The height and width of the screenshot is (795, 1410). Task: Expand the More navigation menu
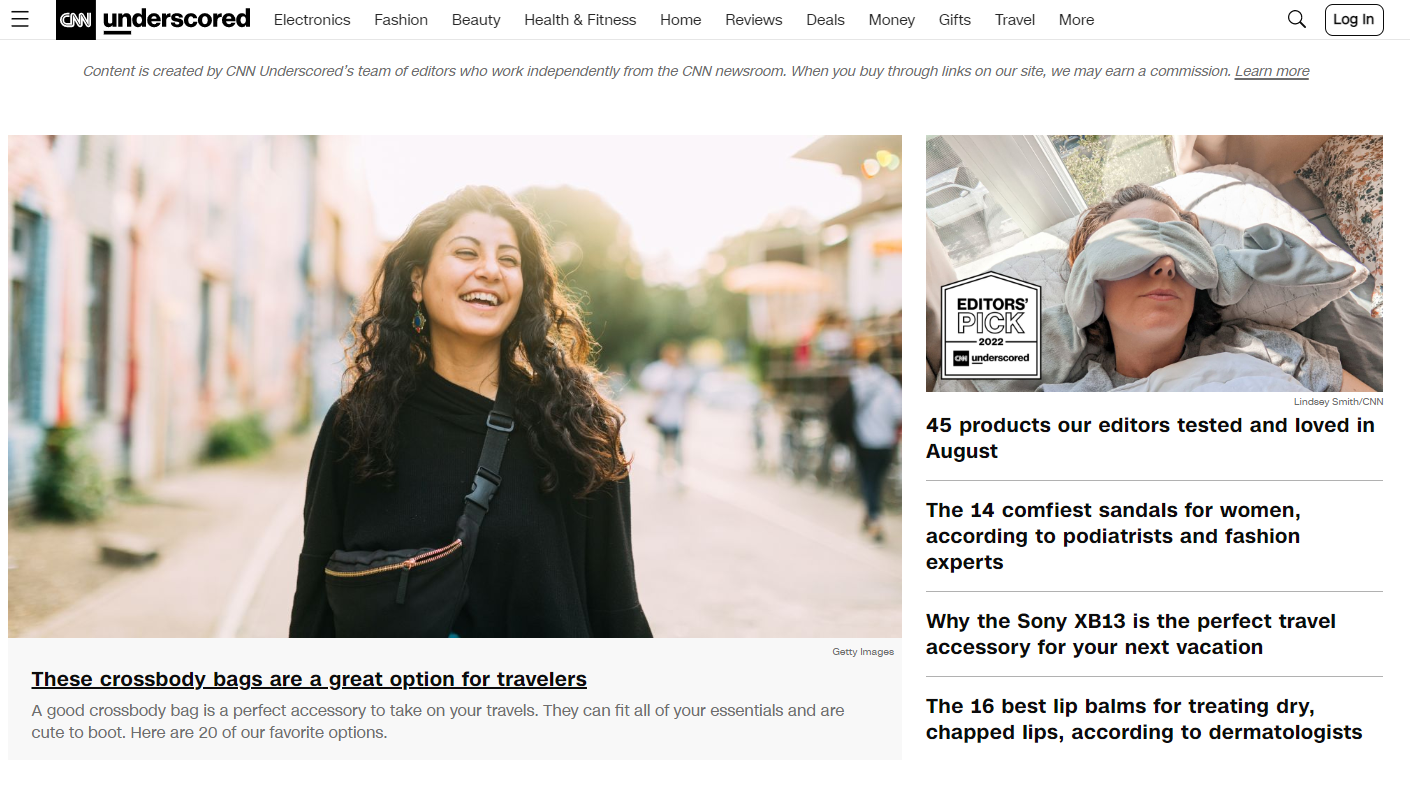click(1076, 20)
